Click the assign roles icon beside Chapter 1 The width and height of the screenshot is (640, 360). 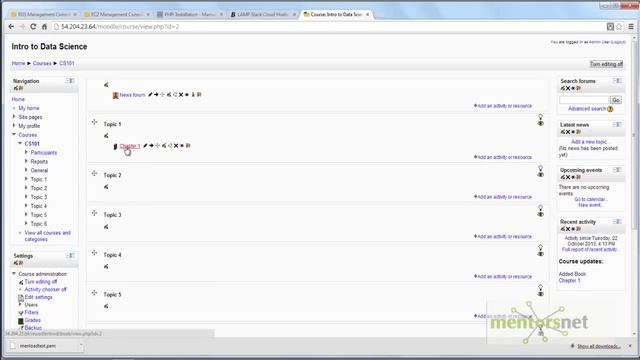(x=188, y=146)
